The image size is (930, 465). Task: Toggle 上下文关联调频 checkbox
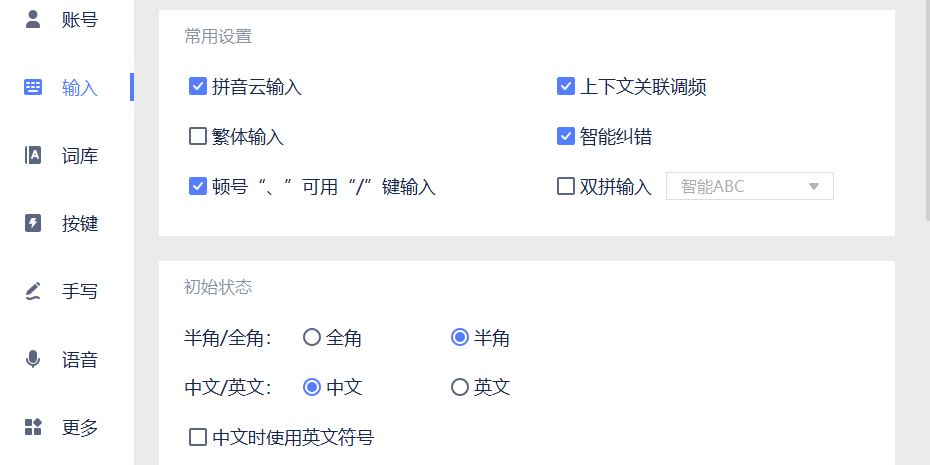coord(566,87)
